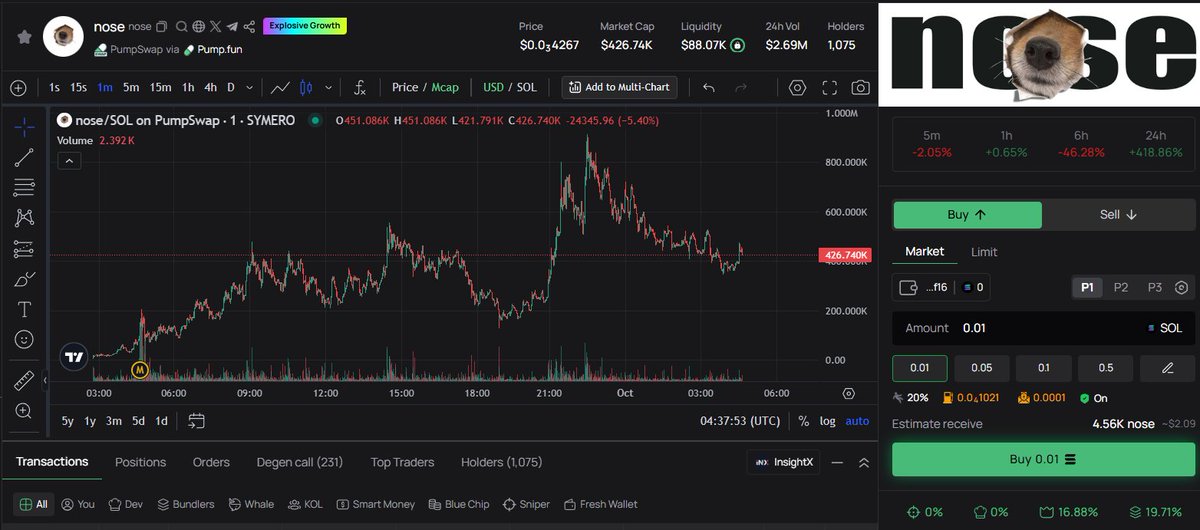The height and width of the screenshot is (530, 1200).
Task: Open the Degen call (231) tab
Action: coord(300,462)
